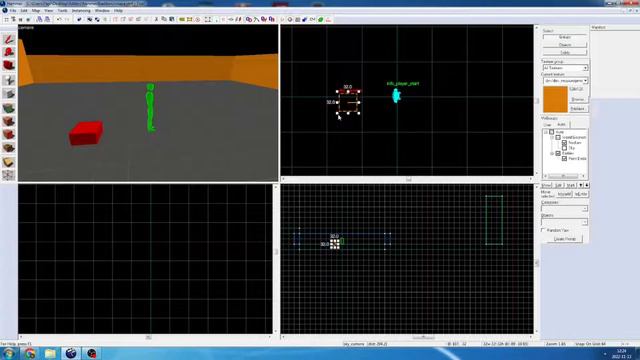Click the larger grid toolbar icon
Image resolution: width=640 pixels, height=360 pixels.
click(28, 19)
